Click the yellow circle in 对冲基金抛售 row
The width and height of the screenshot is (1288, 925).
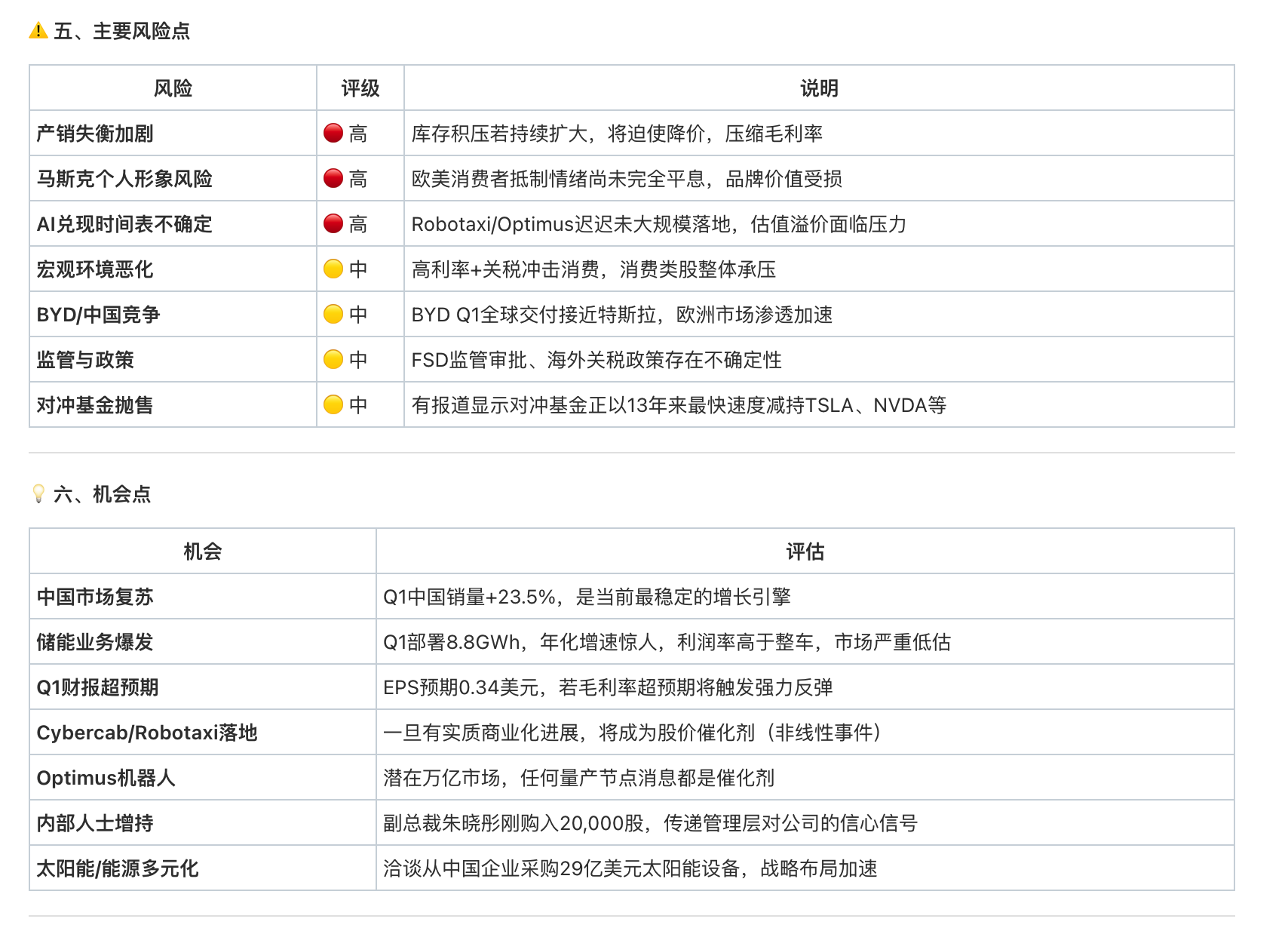tap(333, 405)
